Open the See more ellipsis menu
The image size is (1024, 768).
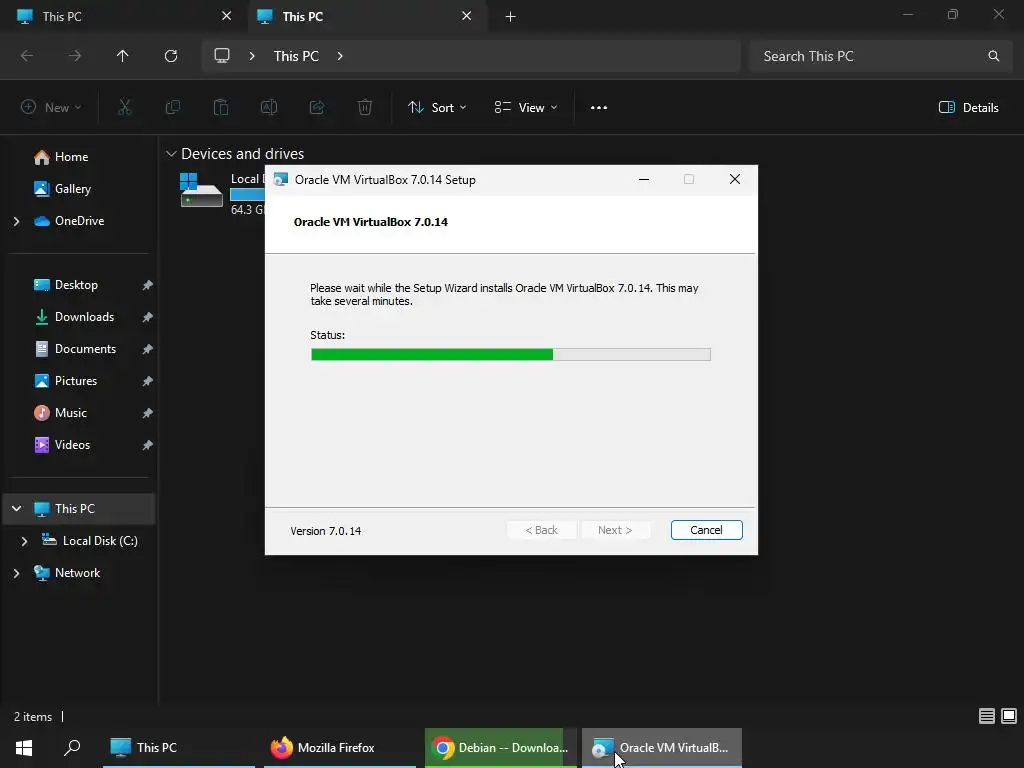[599, 108]
